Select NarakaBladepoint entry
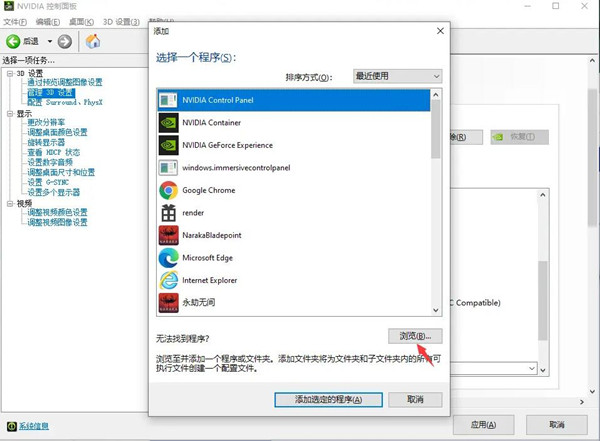Image resolution: width=600 pixels, height=441 pixels. pyautogui.click(x=294, y=235)
